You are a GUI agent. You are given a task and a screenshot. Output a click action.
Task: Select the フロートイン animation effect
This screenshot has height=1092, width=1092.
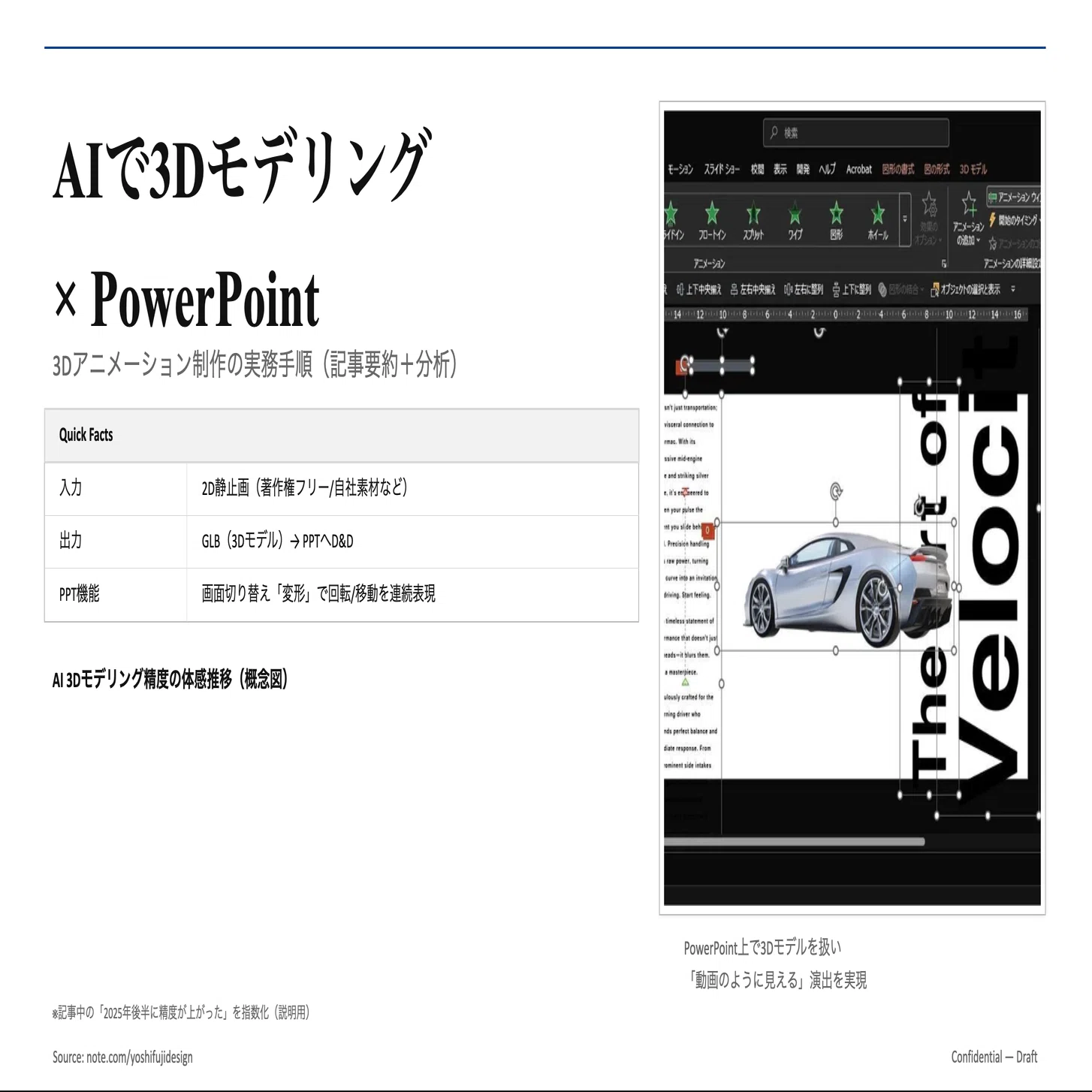coord(712,220)
